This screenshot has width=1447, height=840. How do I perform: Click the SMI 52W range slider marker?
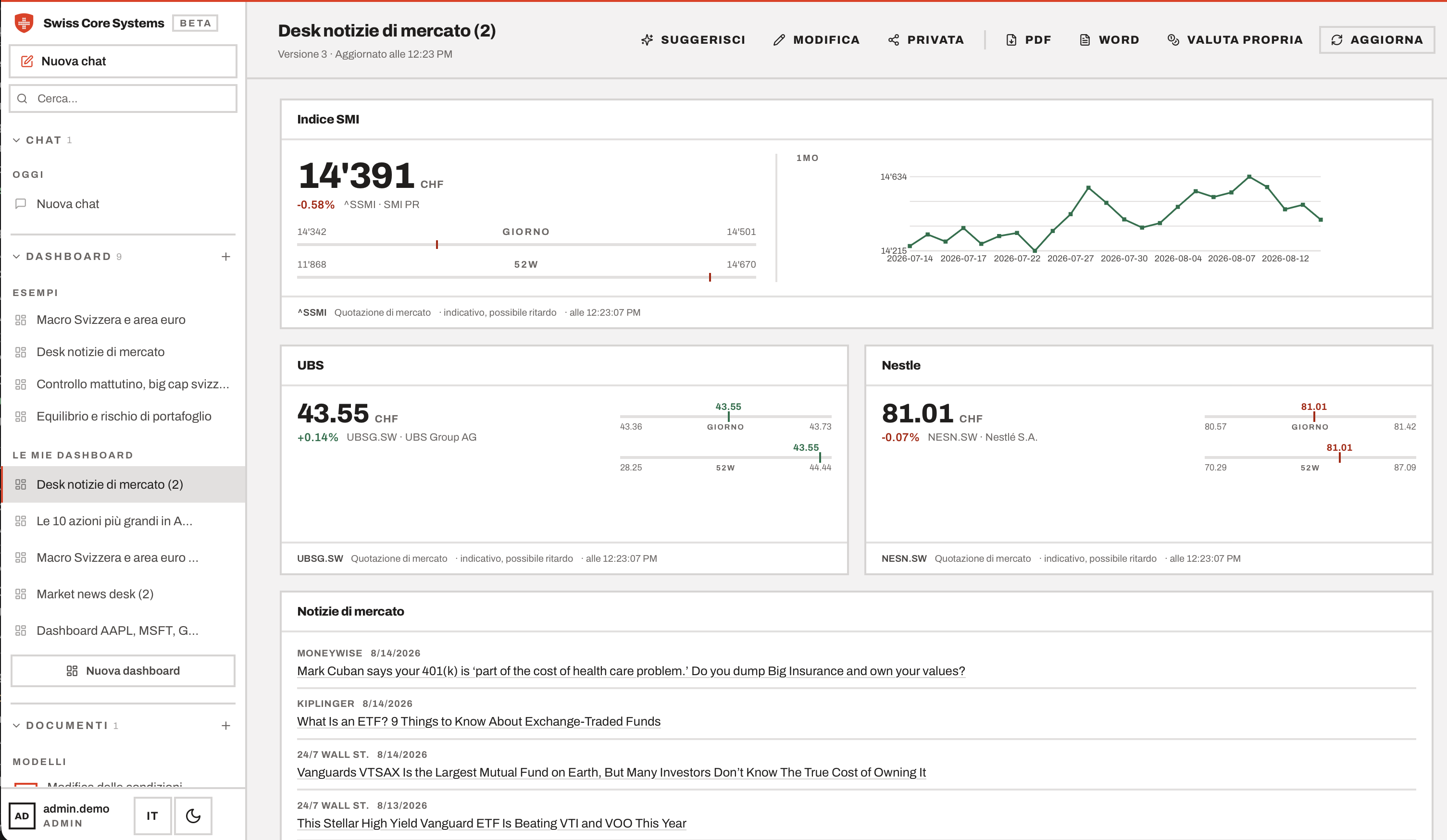click(x=710, y=277)
